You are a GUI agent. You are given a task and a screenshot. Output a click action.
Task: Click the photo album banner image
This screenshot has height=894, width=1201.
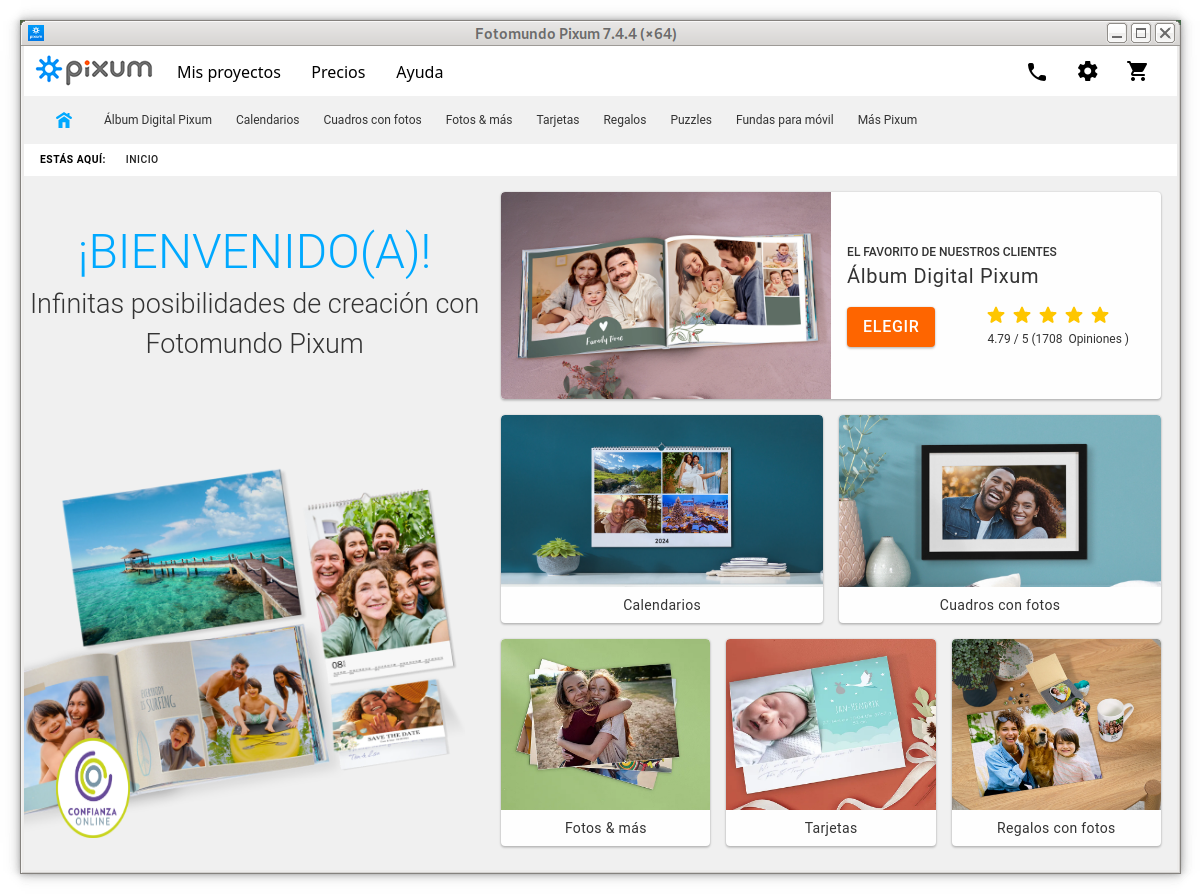click(666, 296)
